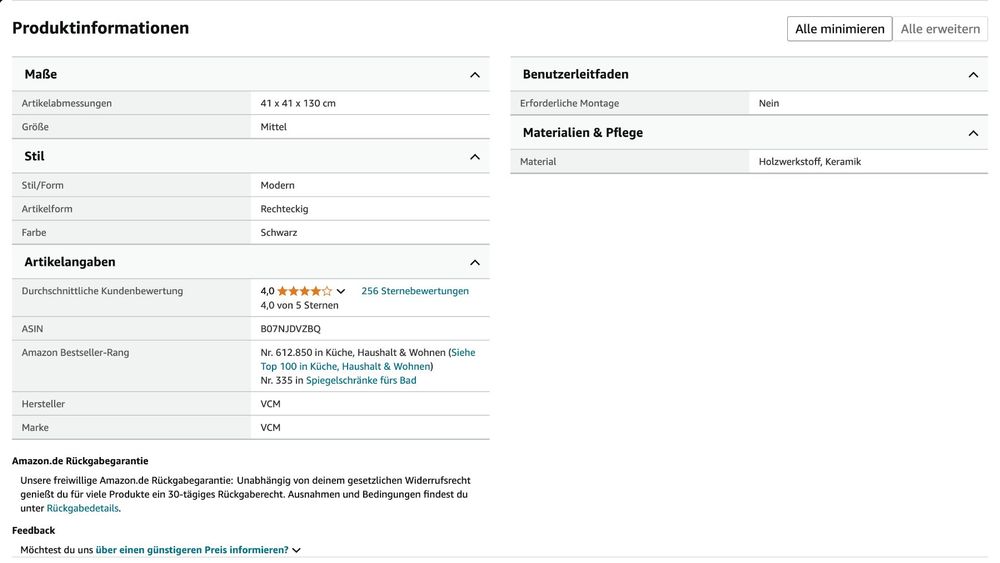Expand the günstigeren Preis feedback arrow
Image resolution: width=1000 pixels, height=563 pixels.
pos(297,550)
